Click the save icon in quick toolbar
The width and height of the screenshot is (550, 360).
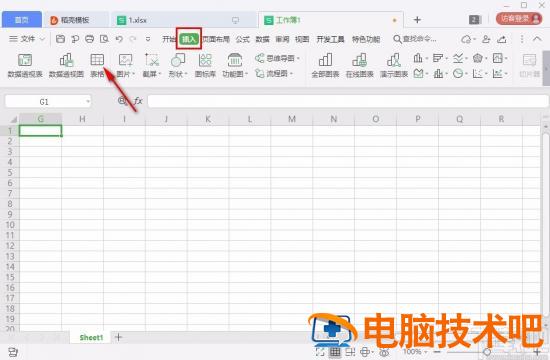tap(60, 39)
